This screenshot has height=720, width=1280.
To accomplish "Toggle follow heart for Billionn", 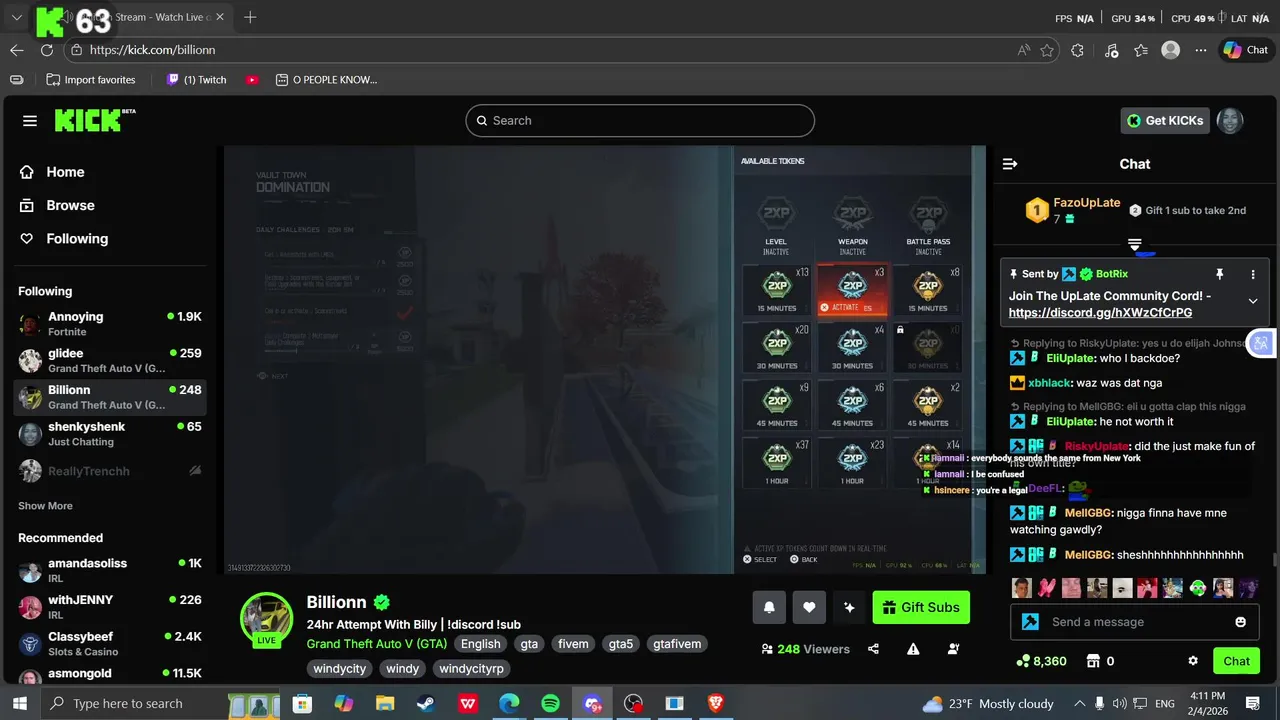I will point(809,607).
